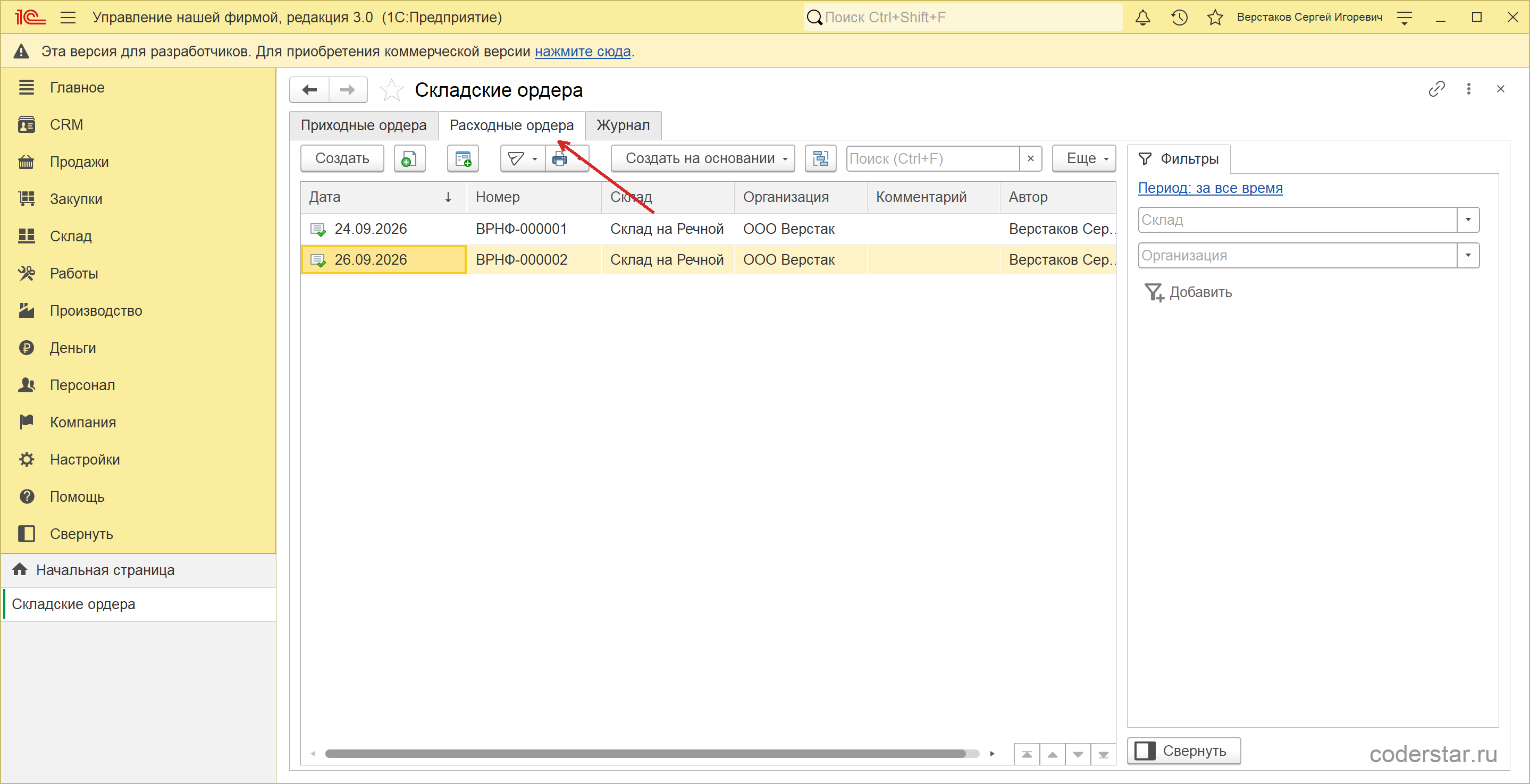
Task: Click the Поиск (Ctrl+F) list search field
Action: tap(933, 158)
